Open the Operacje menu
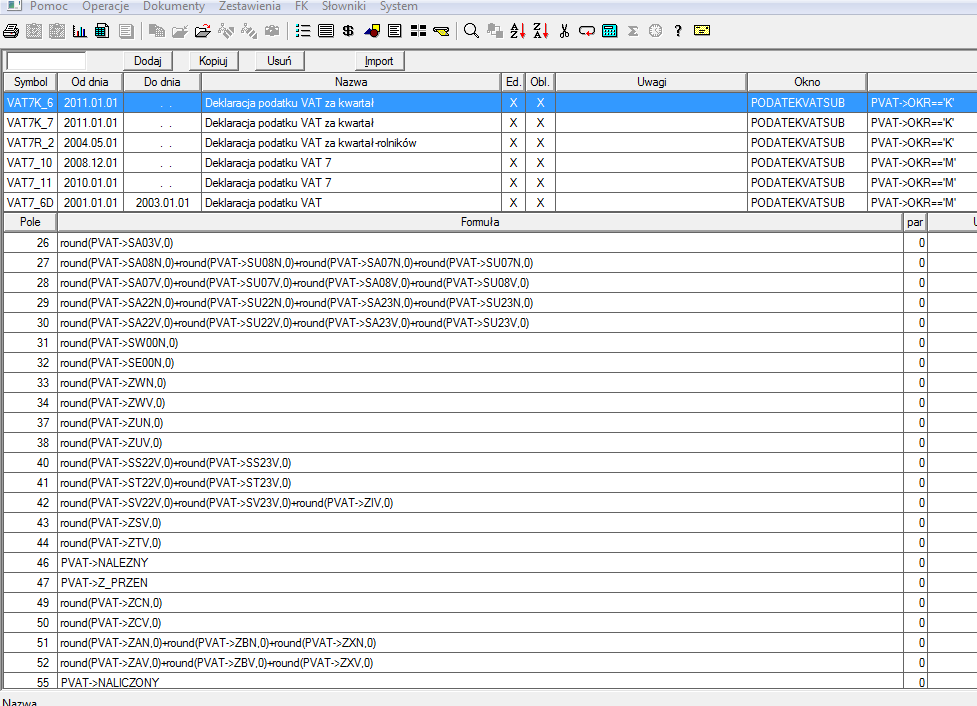Viewport: 977px width, 706px height. pos(106,6)
